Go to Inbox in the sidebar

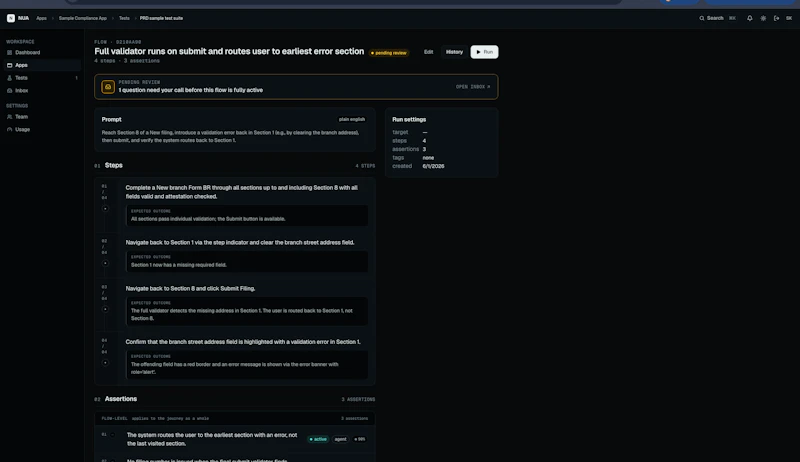click(x=42, y=90)
